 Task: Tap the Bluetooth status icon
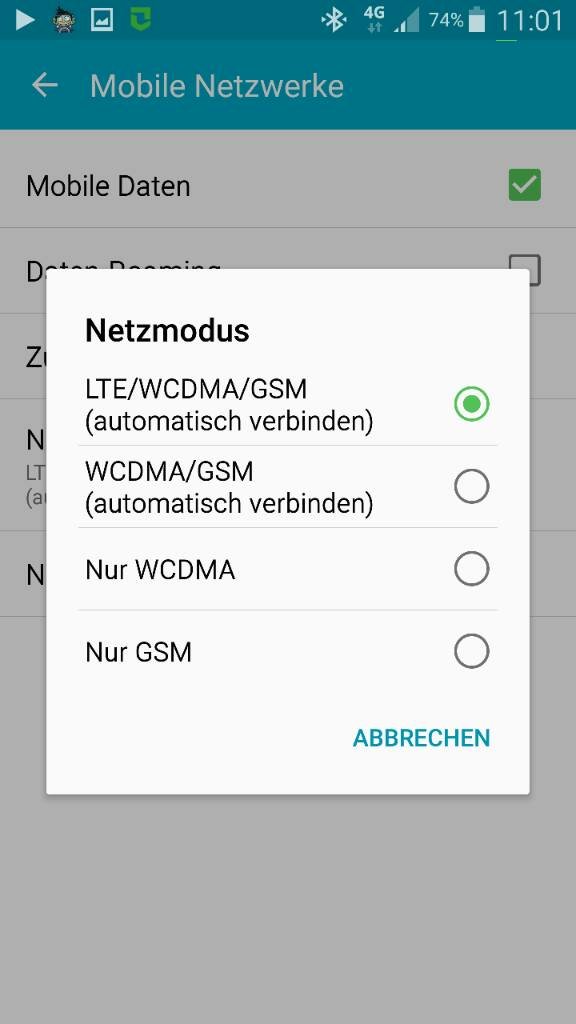click(x=334, y=20)
